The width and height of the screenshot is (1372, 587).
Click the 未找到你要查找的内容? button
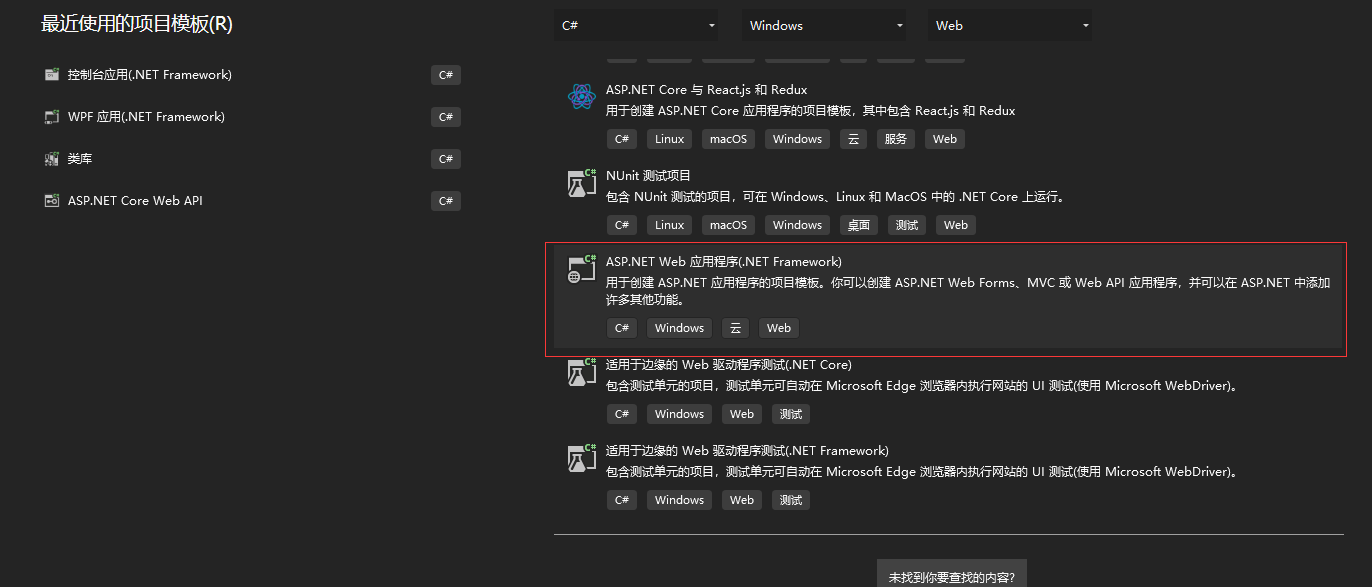(952, 573)
